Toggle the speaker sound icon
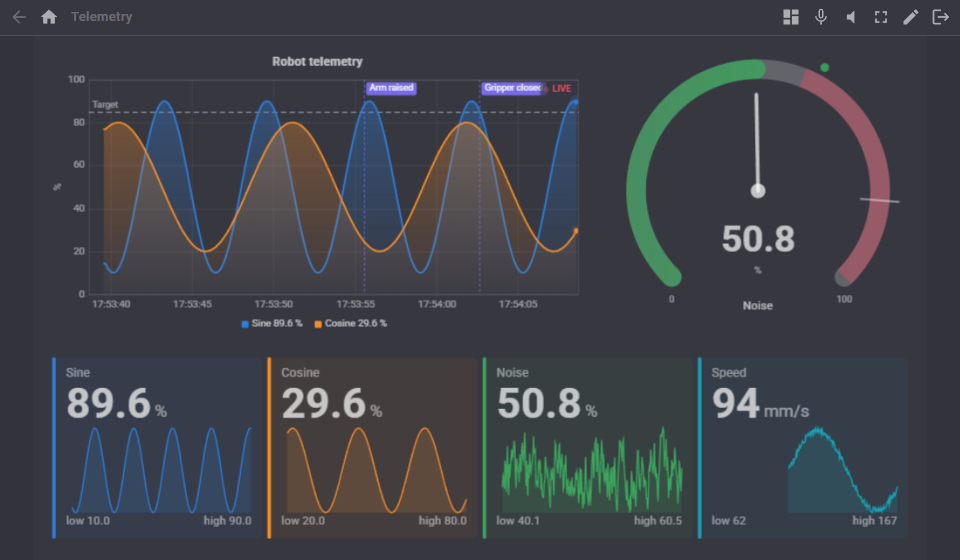The height and width of the screenshot is (560, 960). (850, 17)
